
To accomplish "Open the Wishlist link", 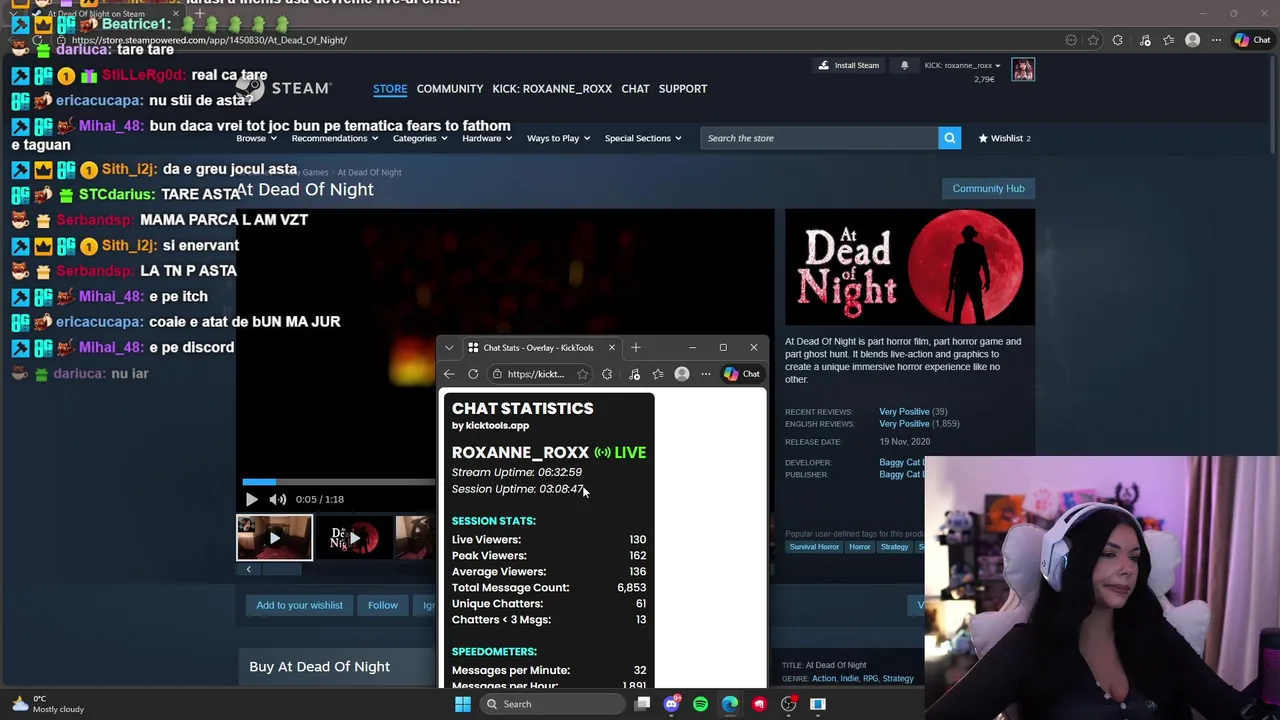I will (x=1004, y=138).
